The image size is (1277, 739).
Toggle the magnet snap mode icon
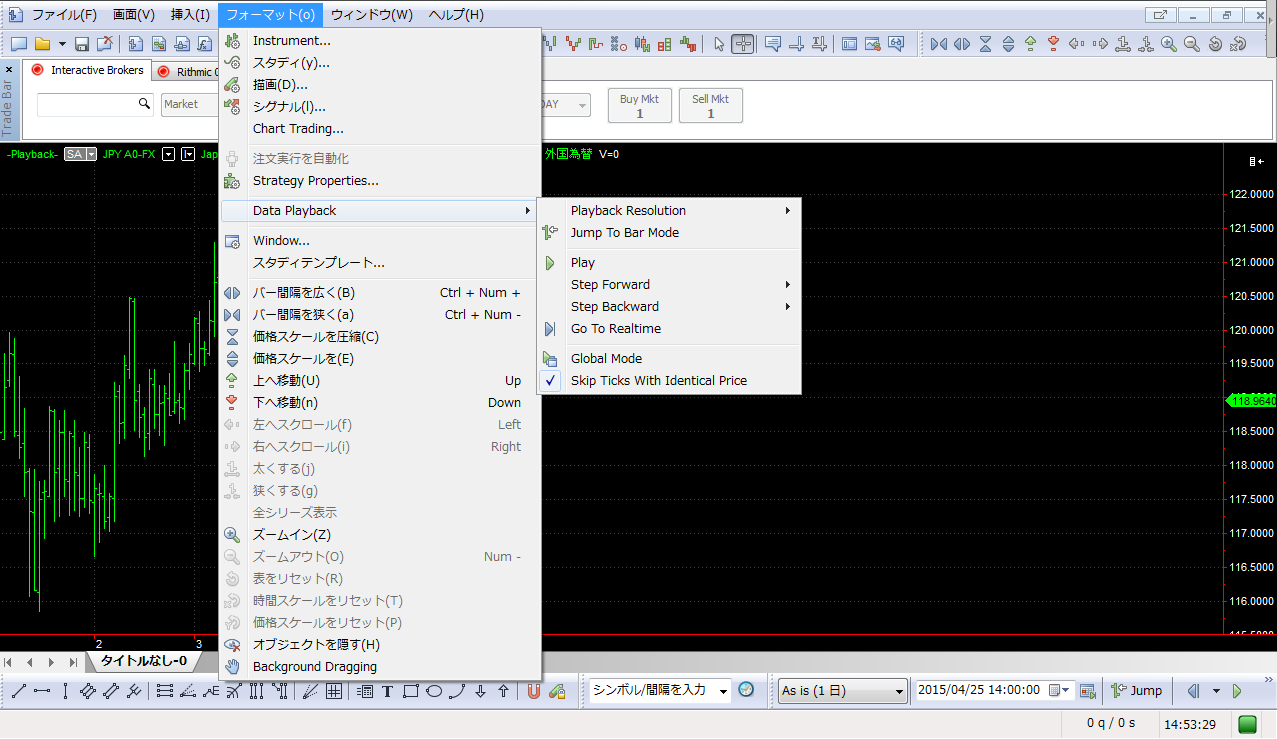click(x=533, y=691)
